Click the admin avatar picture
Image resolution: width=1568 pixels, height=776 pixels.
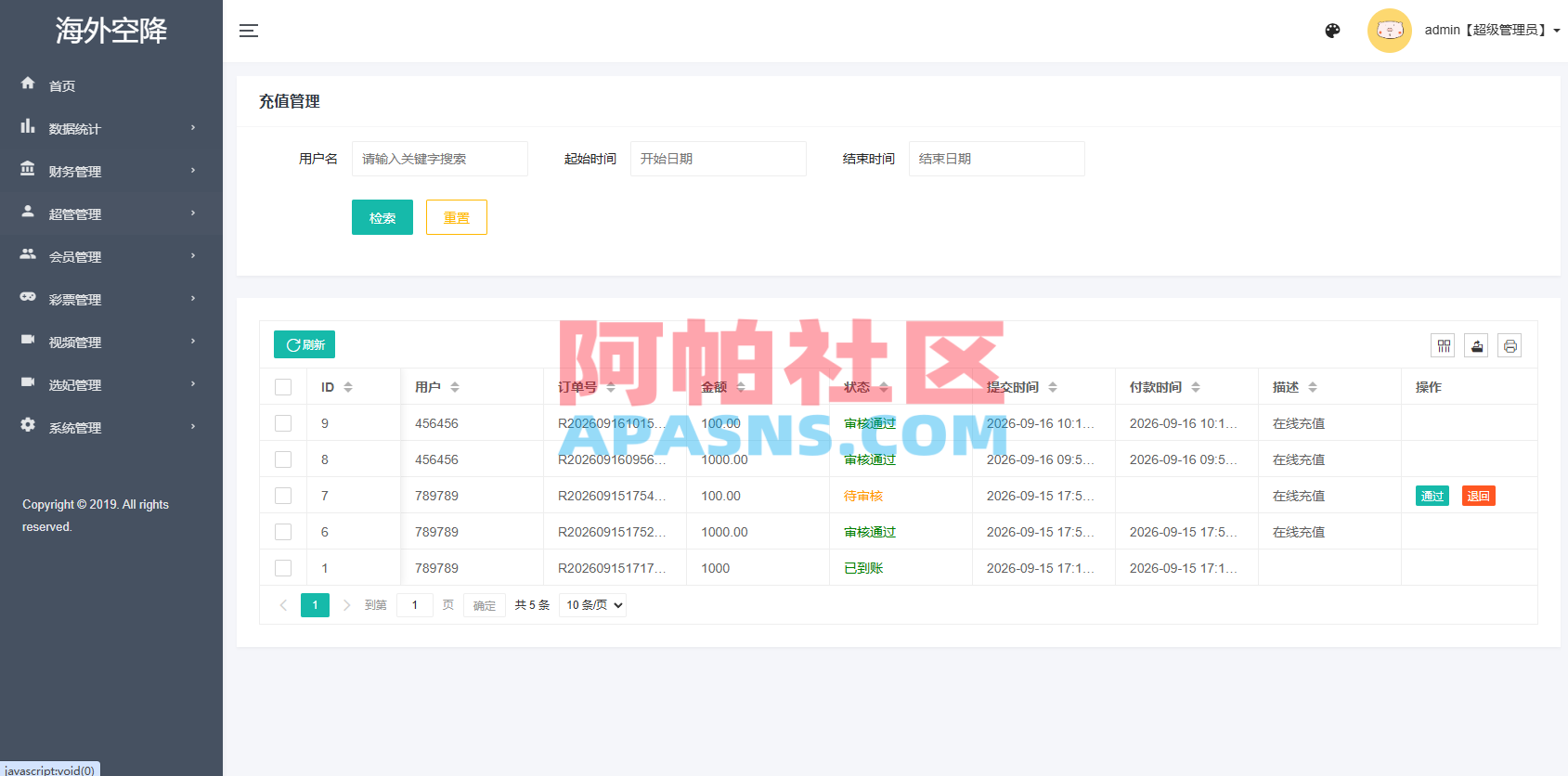(x=1389, y=31)
